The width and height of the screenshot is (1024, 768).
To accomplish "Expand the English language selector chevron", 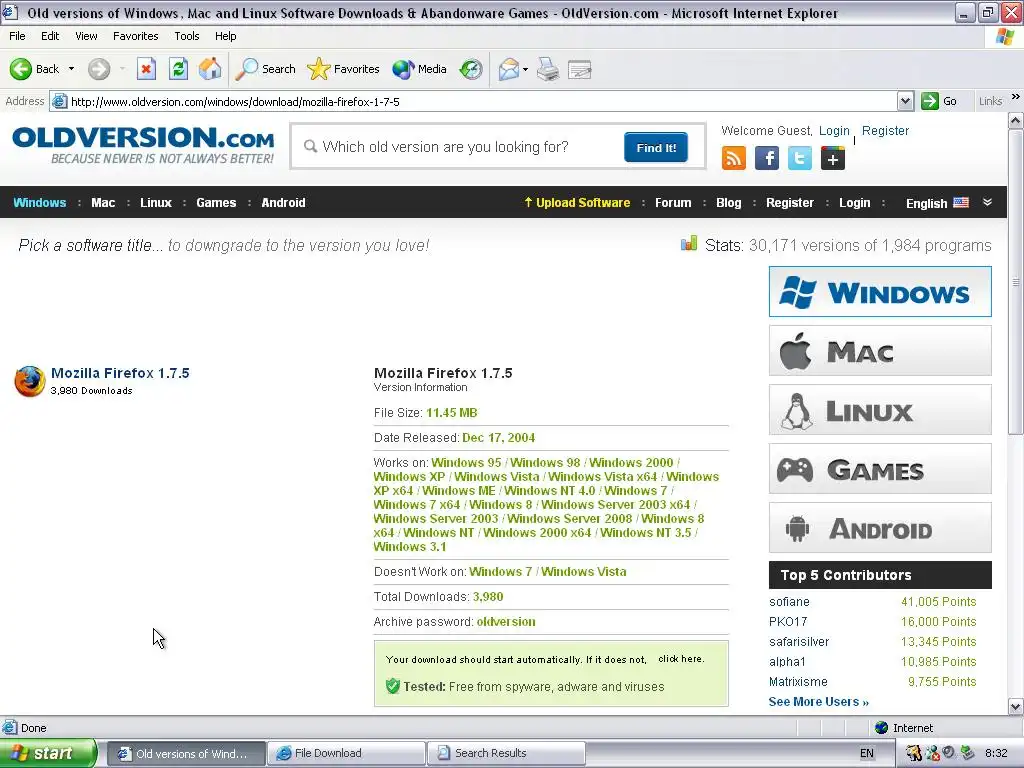I will pos(987,202).
